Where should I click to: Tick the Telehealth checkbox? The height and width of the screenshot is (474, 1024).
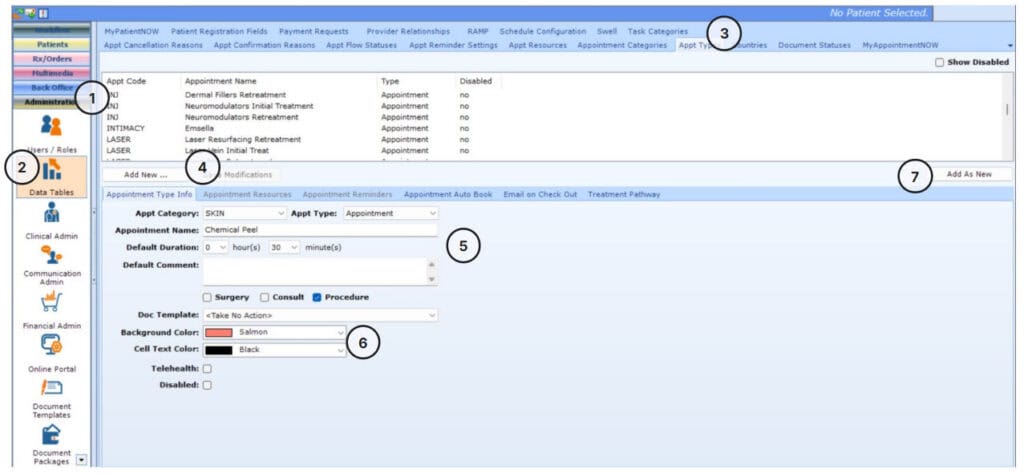(x=207, y=369)
